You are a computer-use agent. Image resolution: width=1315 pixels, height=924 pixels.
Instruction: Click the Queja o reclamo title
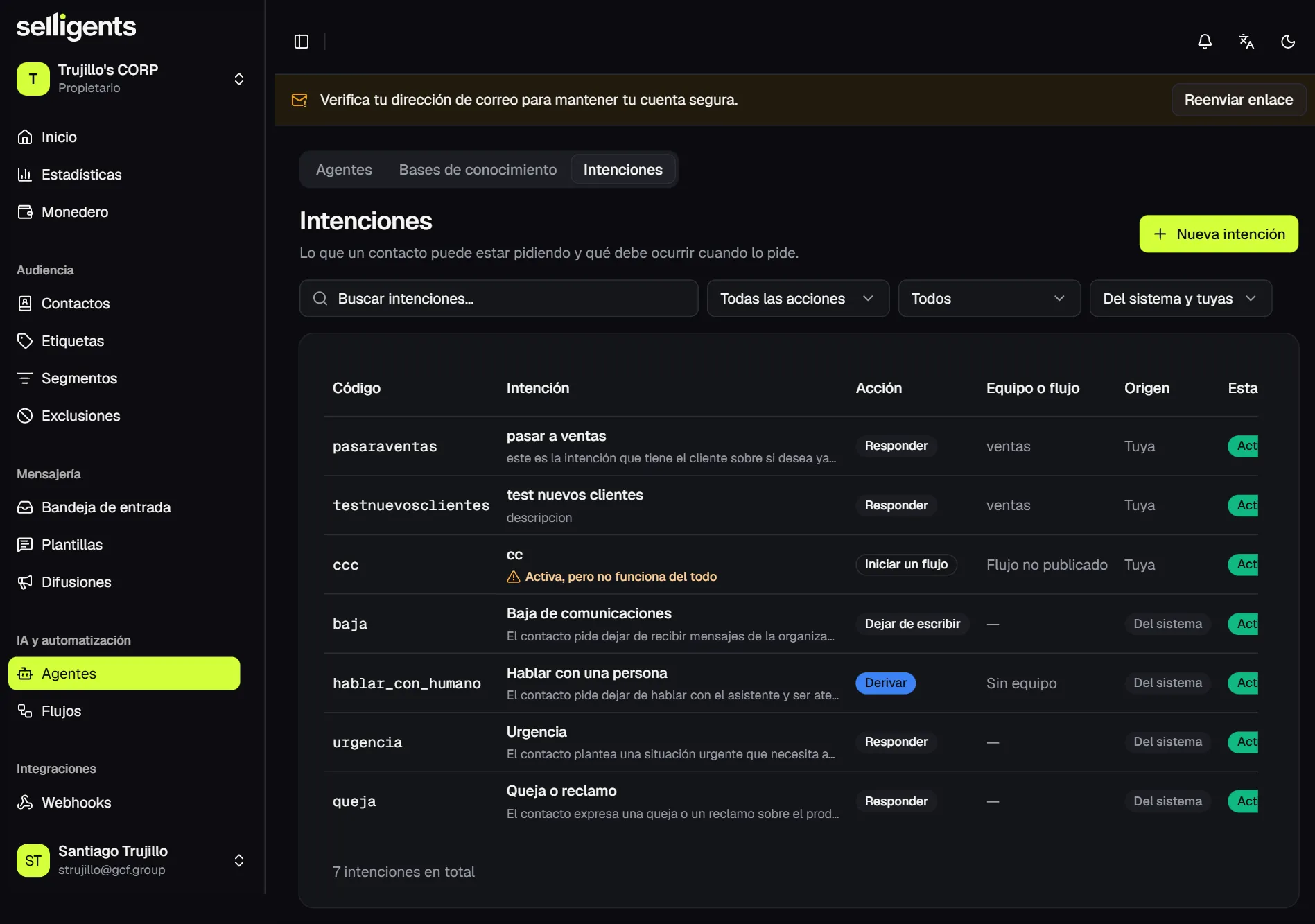click(561, 791)
